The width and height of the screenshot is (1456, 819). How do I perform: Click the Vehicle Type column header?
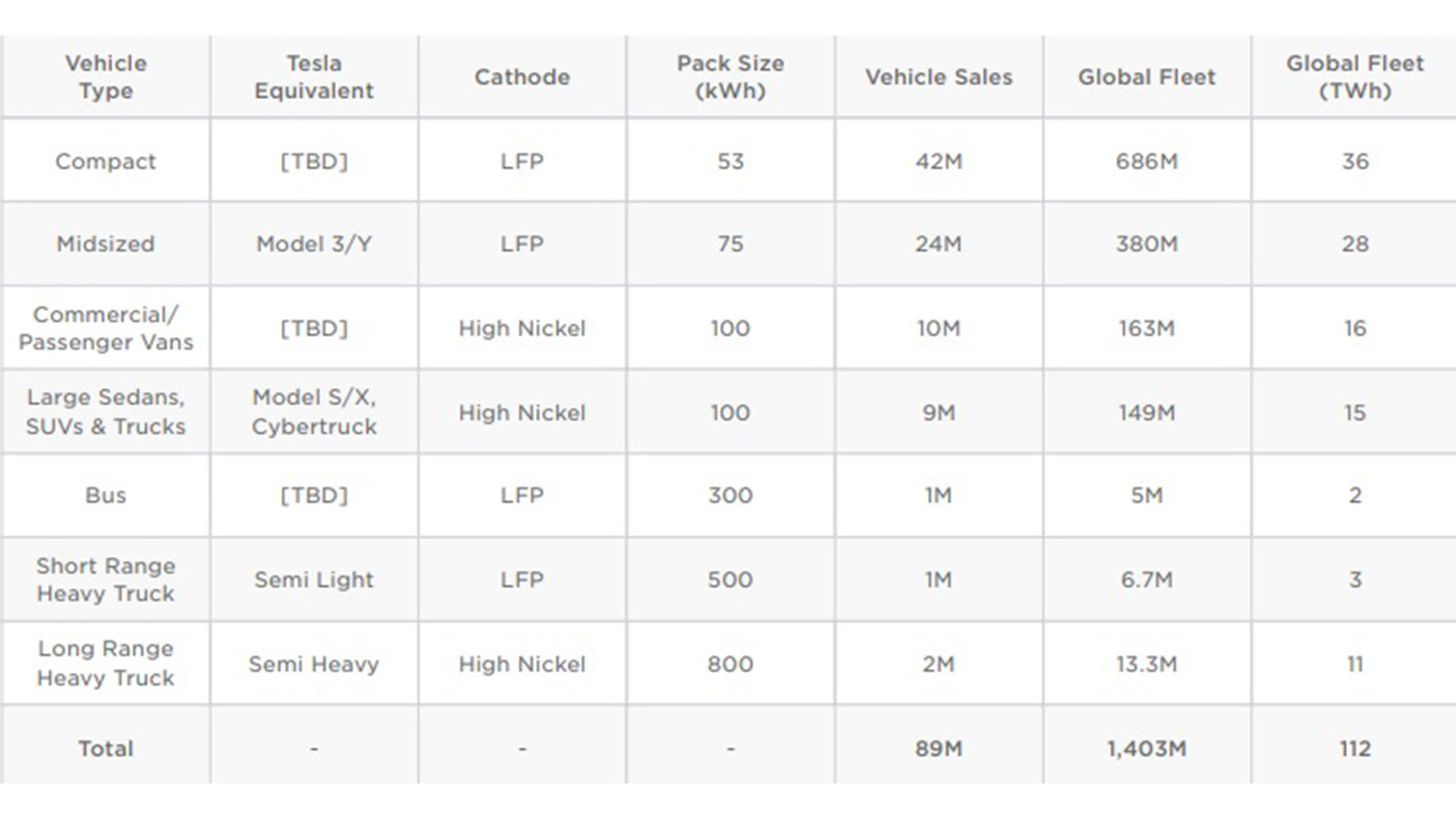click(106, 77)
